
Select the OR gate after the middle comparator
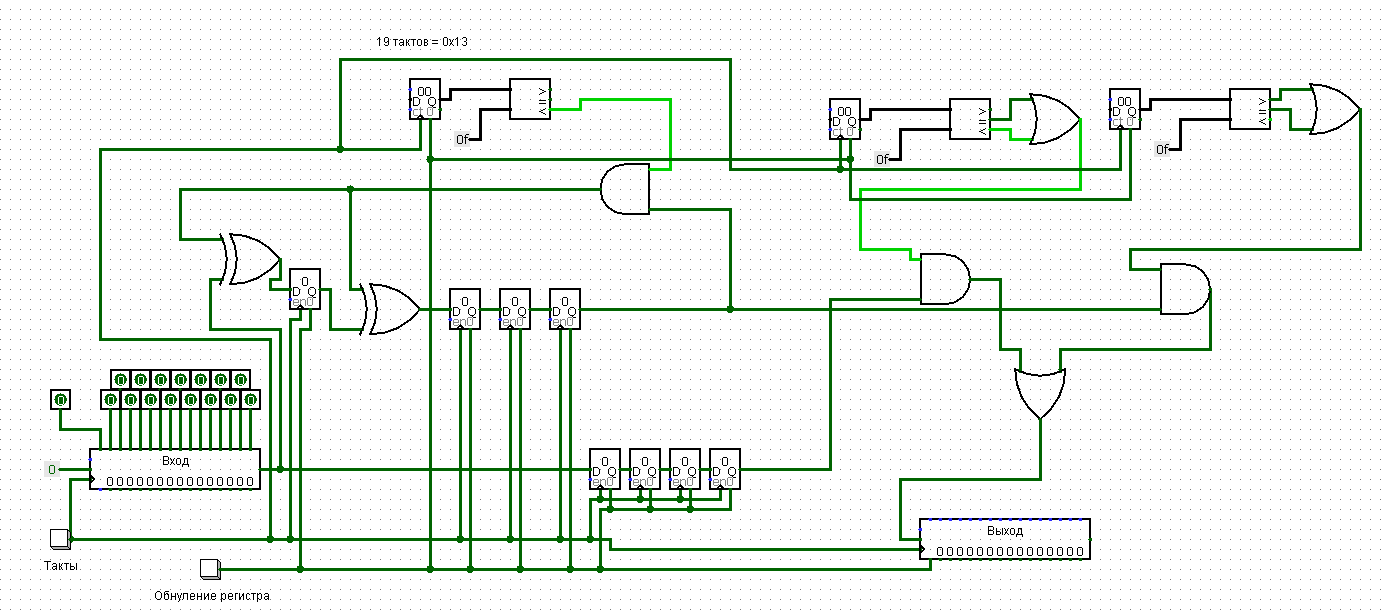pyautogui.click(x=1055, y=119)
